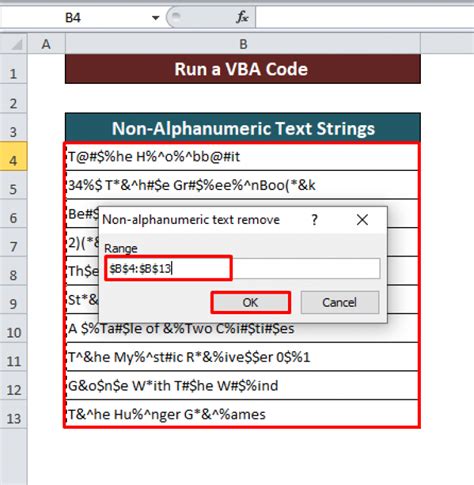This screenshot has width=474, height=485.
Task: Click the formula bar expand handle
Action: (x=176, y=16)
